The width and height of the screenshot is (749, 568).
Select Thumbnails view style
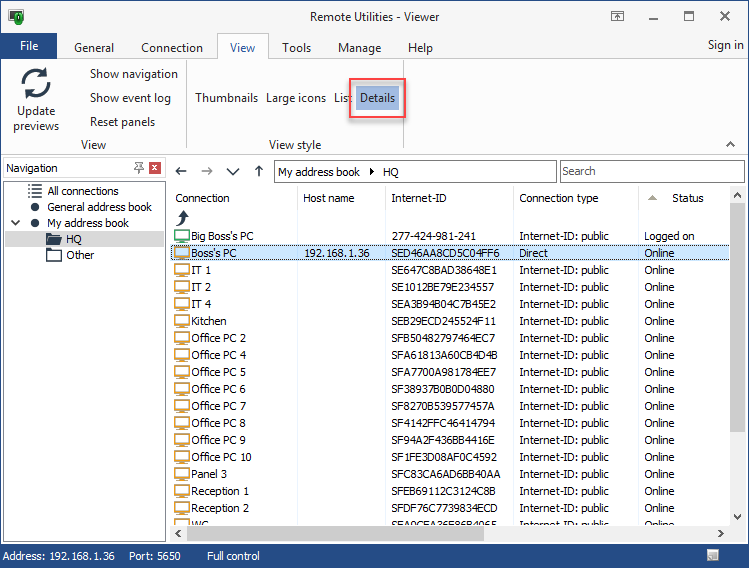[x=226, y=98]
